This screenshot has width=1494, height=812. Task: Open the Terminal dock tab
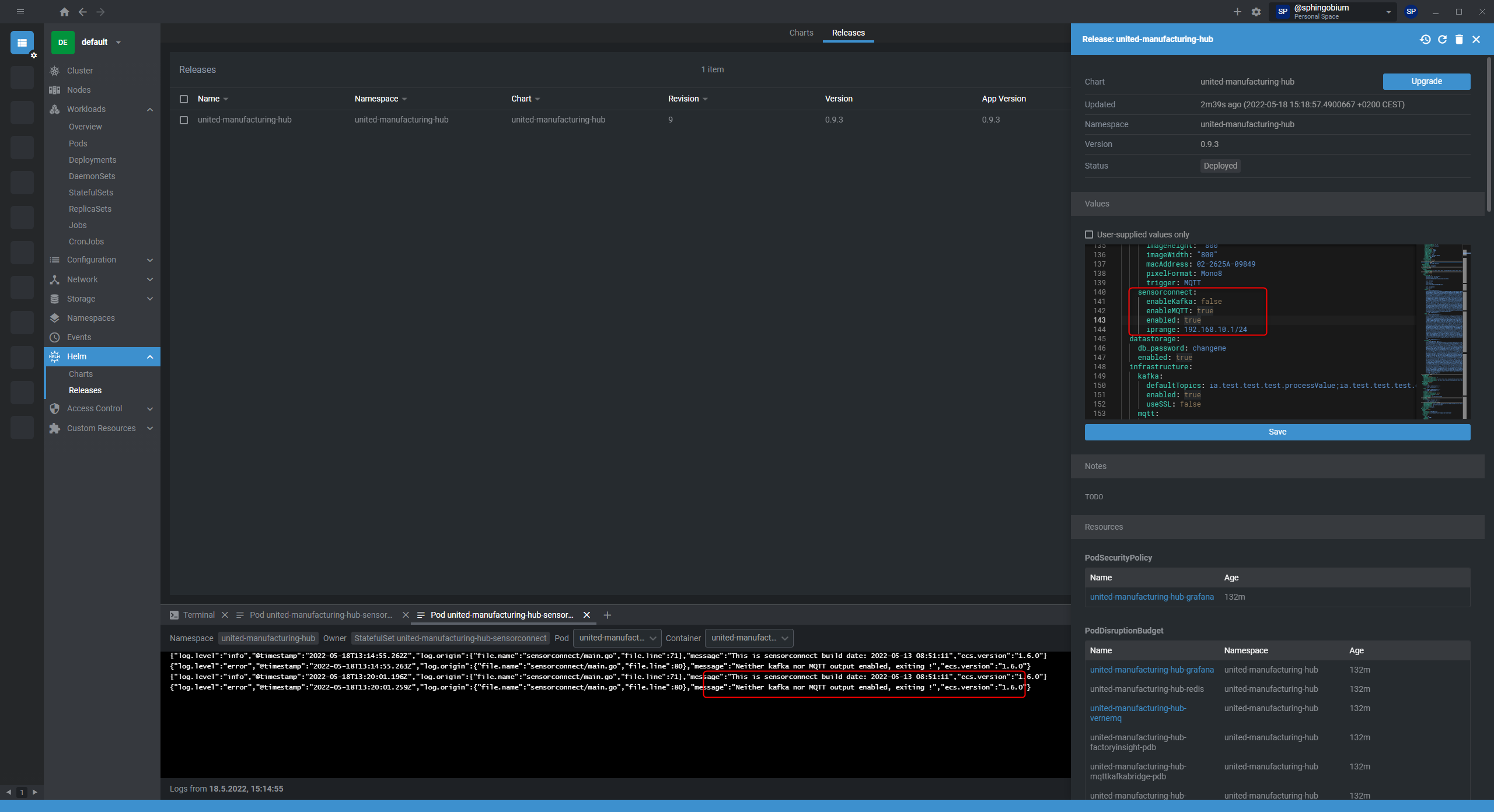click(198, 615)
